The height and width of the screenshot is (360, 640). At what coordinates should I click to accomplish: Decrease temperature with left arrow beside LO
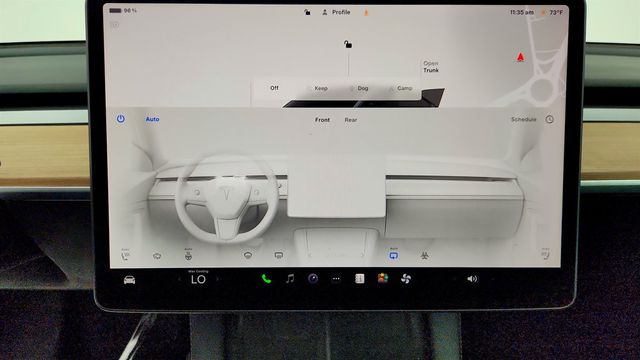179,280
